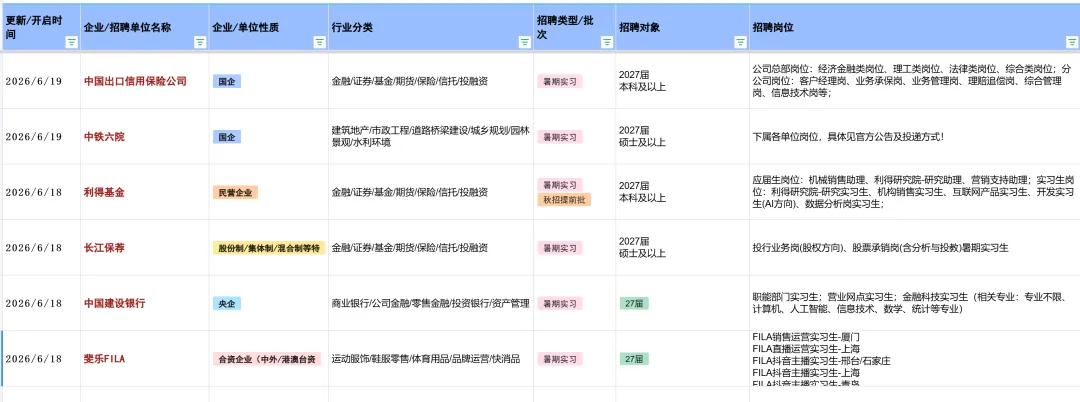Click the 民营企业 orange tag
Screen dimensions: 1080x402
(235, 193)
